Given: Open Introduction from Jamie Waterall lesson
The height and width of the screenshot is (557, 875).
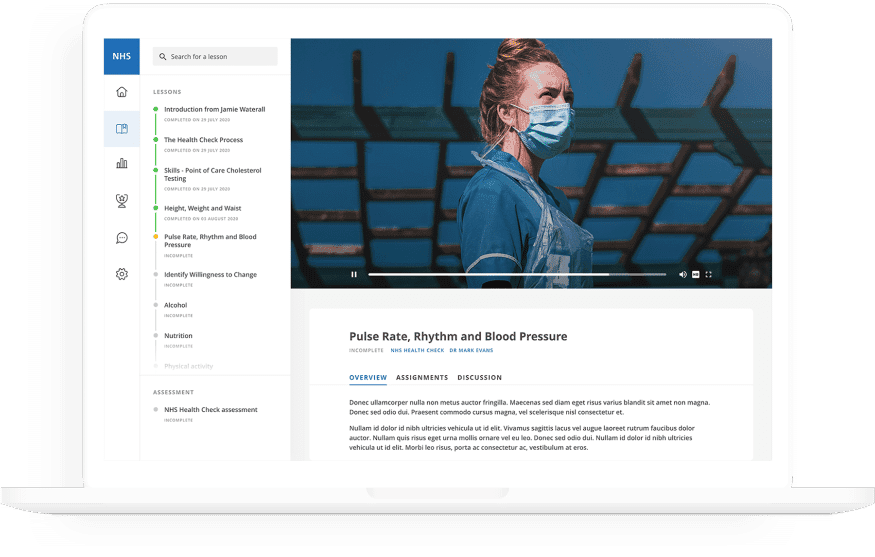Looking at the screenshot, I should pos(214,109).
